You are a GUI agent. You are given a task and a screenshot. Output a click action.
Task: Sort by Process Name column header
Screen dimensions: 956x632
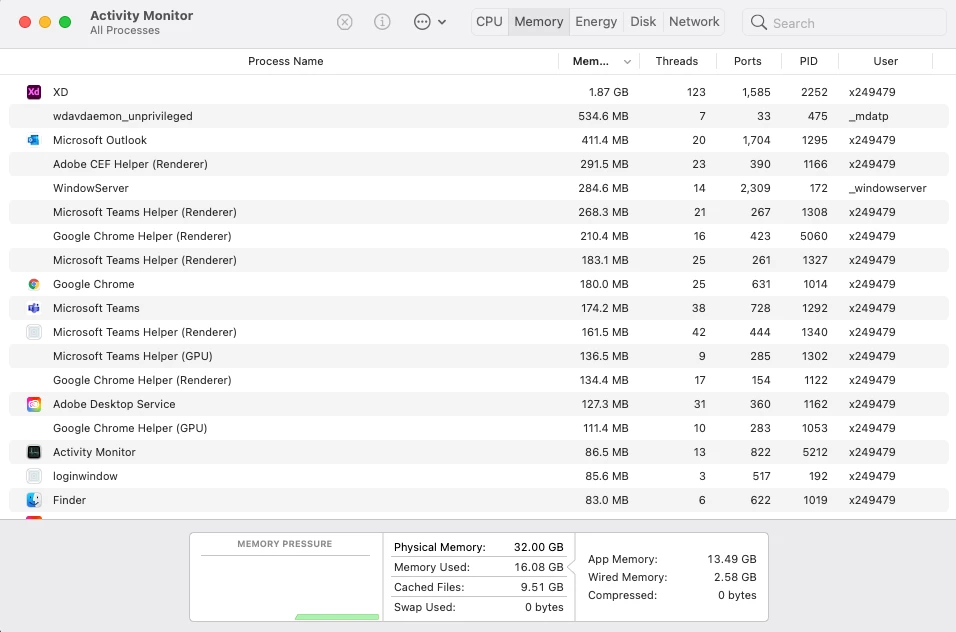(285, 61)
